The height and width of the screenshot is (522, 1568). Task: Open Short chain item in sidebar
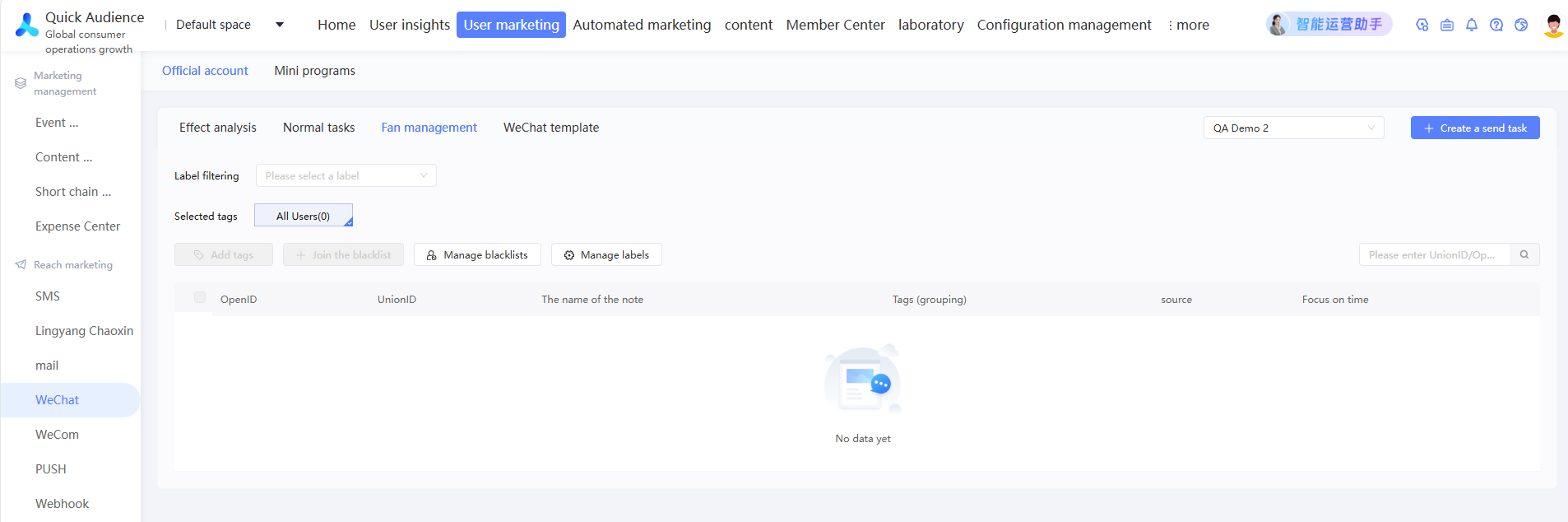point(72,192)
